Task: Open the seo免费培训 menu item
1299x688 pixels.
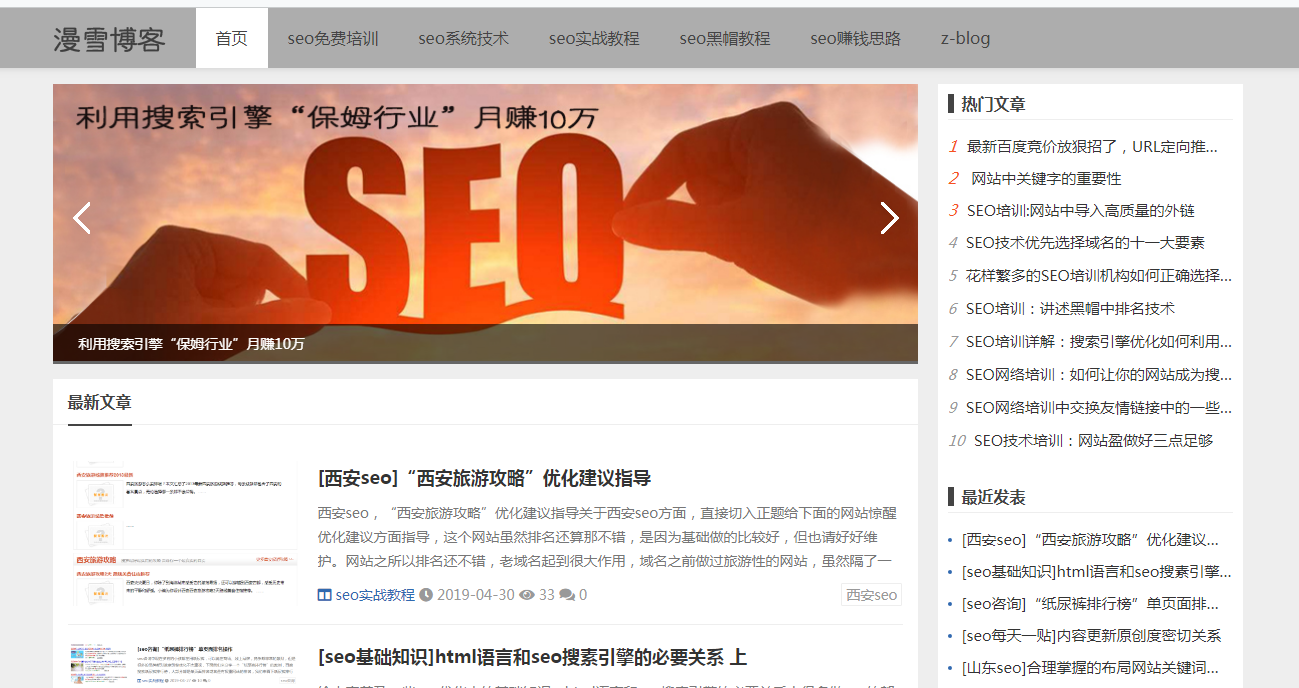Action: [333, 38]
